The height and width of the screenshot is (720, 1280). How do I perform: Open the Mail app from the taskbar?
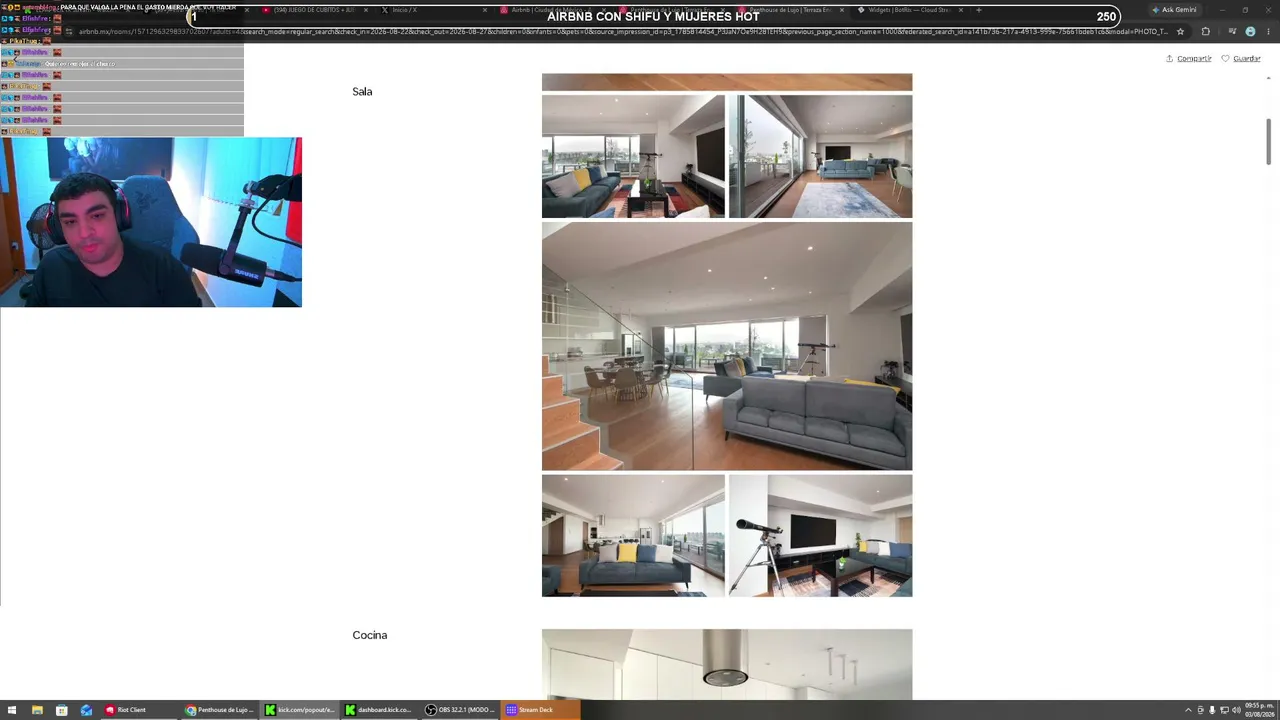point(86,710)
